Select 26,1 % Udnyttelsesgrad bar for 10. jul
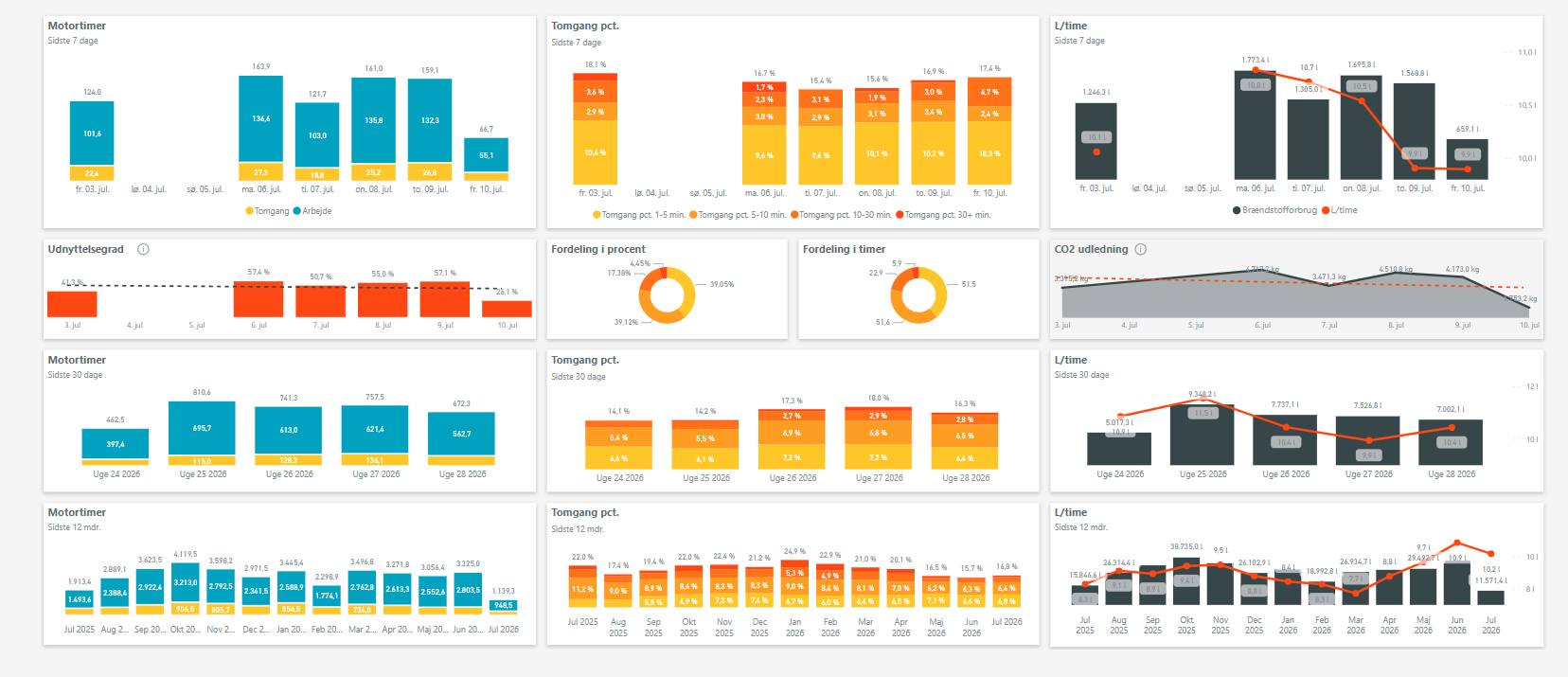This screenshot has height=677, width=1568. coord(507,309)
